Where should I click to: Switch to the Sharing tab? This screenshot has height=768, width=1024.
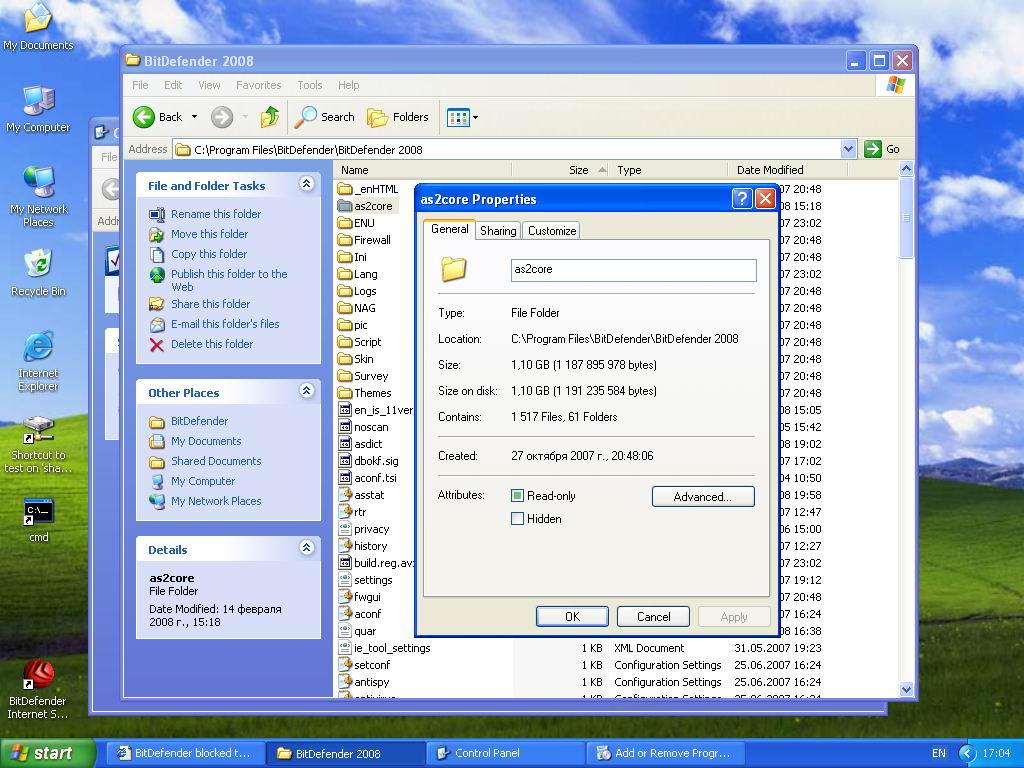498,230
